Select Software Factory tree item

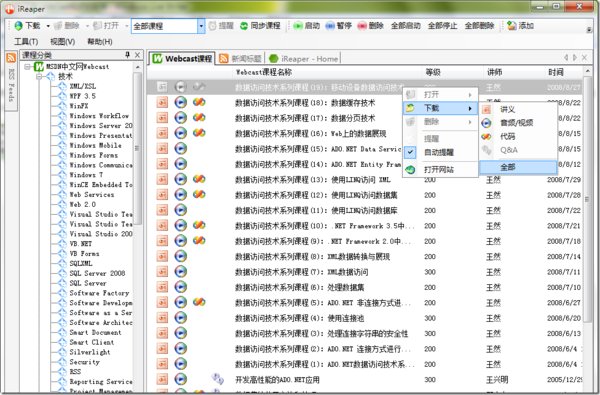99,293
